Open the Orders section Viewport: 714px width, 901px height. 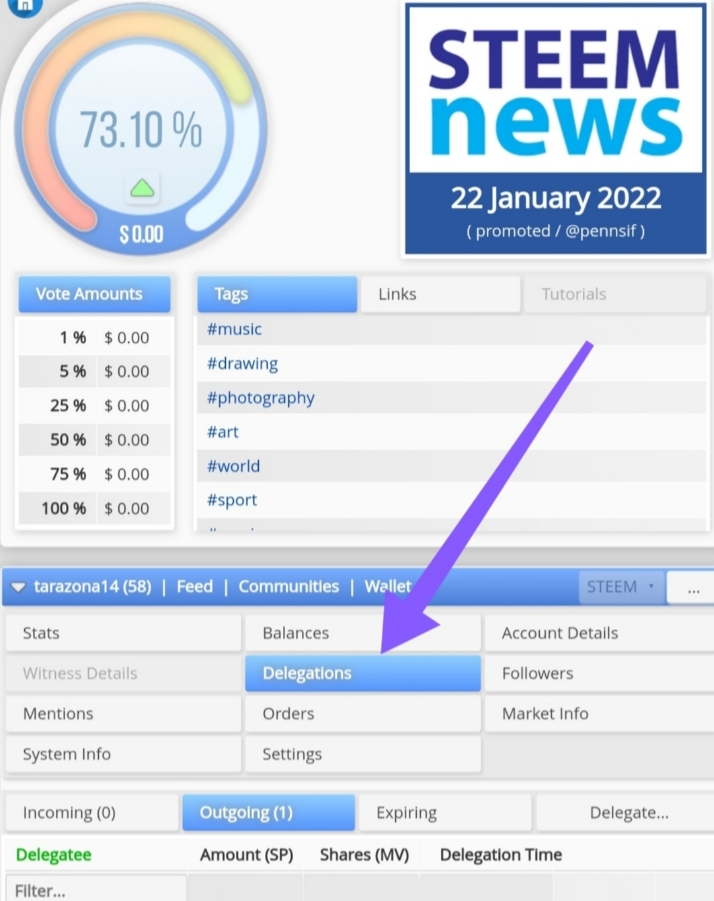point(363,714)
